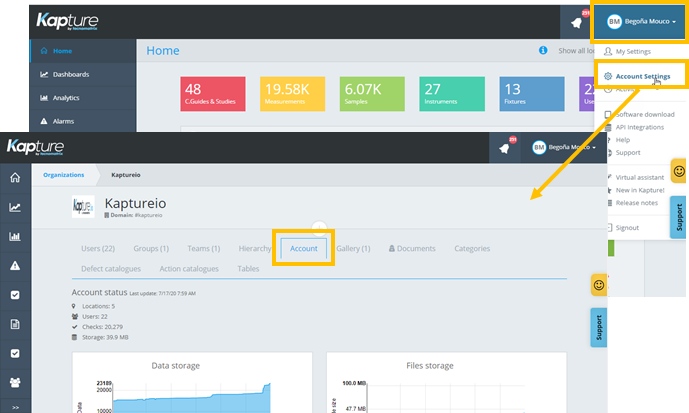This screenshot has height=413, width=689.
Task: Click the 13 Fixtures tile
Action: click(532, 94)
